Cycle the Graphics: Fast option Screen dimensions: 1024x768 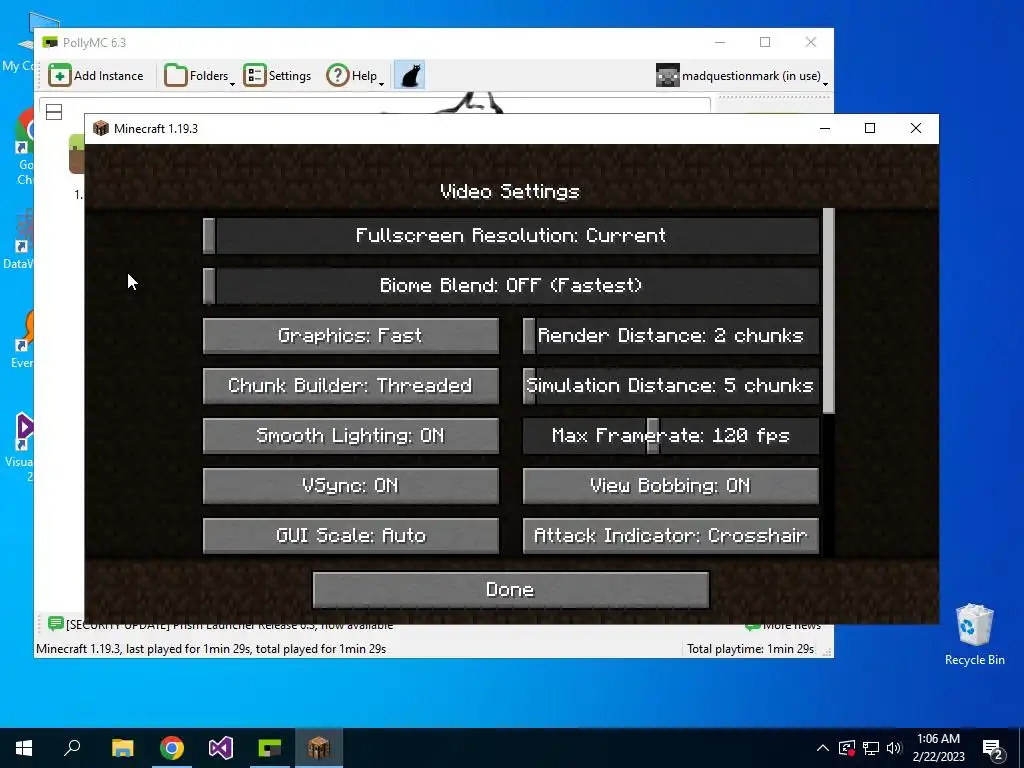click(351, 336)
